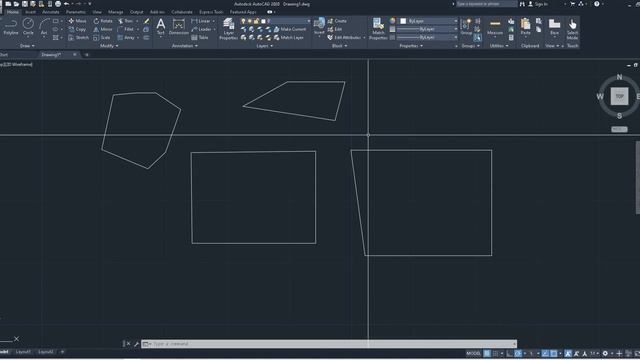Click the Paste button
The width and height of the screenshot is (640, 360).
coord(526,27)
